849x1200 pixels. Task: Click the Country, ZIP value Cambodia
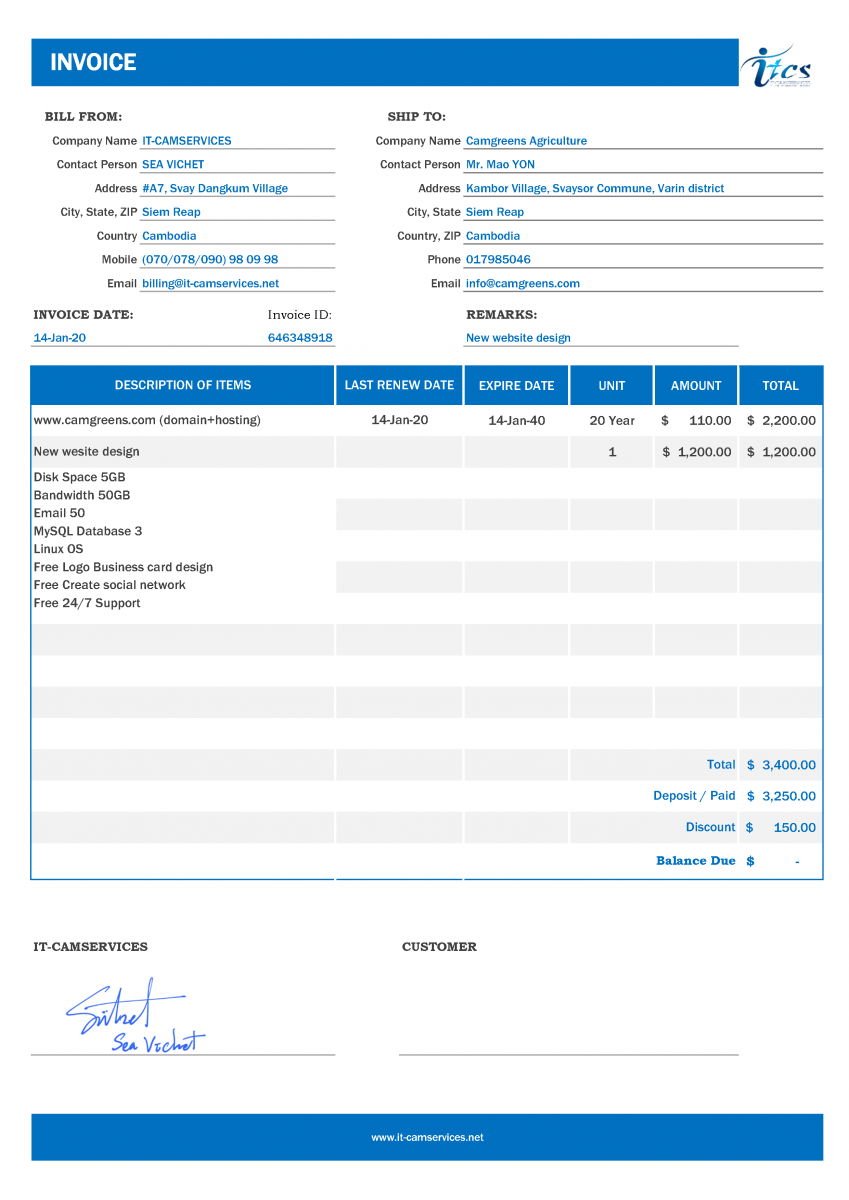(x=493, y=236)
